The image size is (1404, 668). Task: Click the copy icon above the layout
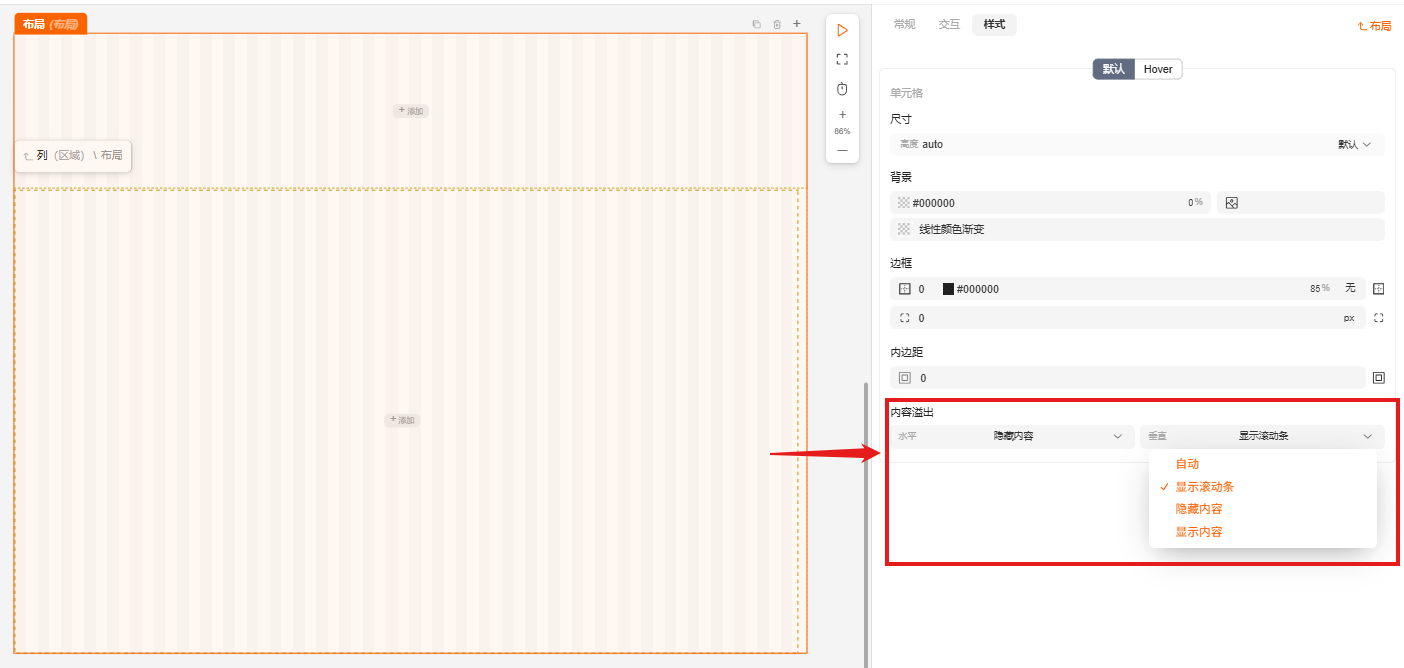[756, 24]
